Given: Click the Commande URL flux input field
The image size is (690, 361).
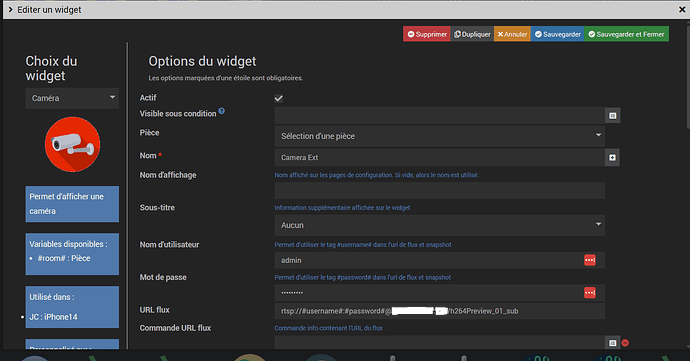Looking at the screenshot, I should [439, 343].
